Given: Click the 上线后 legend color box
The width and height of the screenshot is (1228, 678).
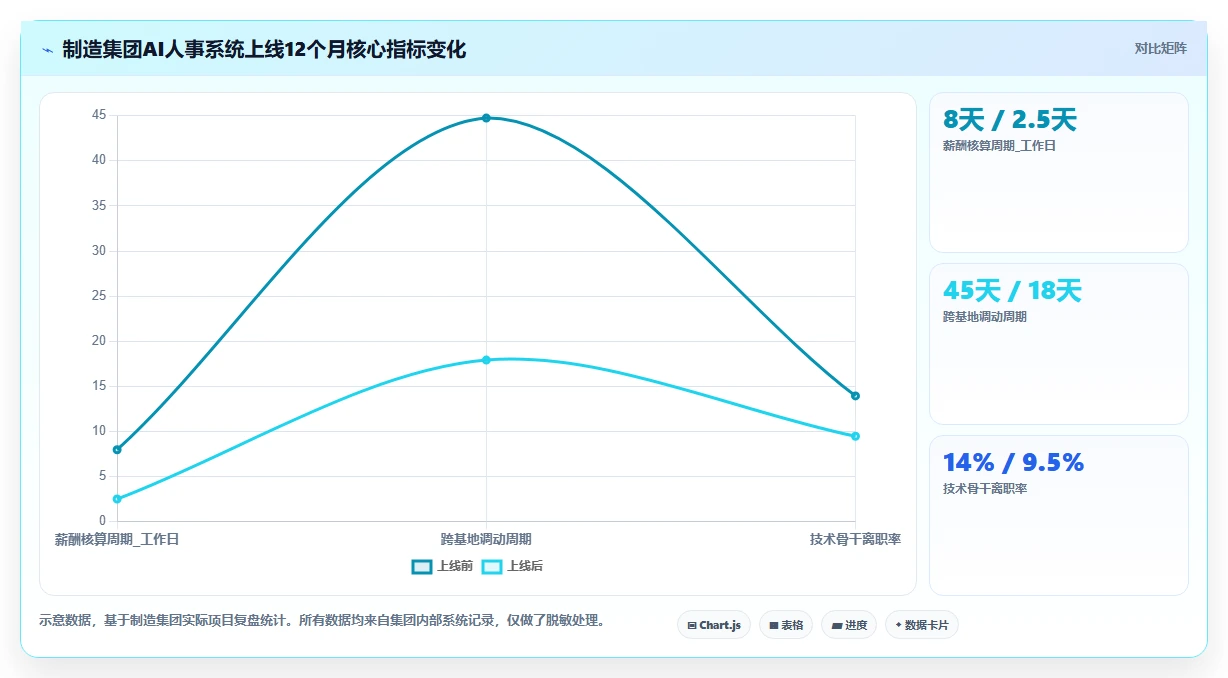Looking at the screenshot, I should pyautogui.click(x=492, y=566).
